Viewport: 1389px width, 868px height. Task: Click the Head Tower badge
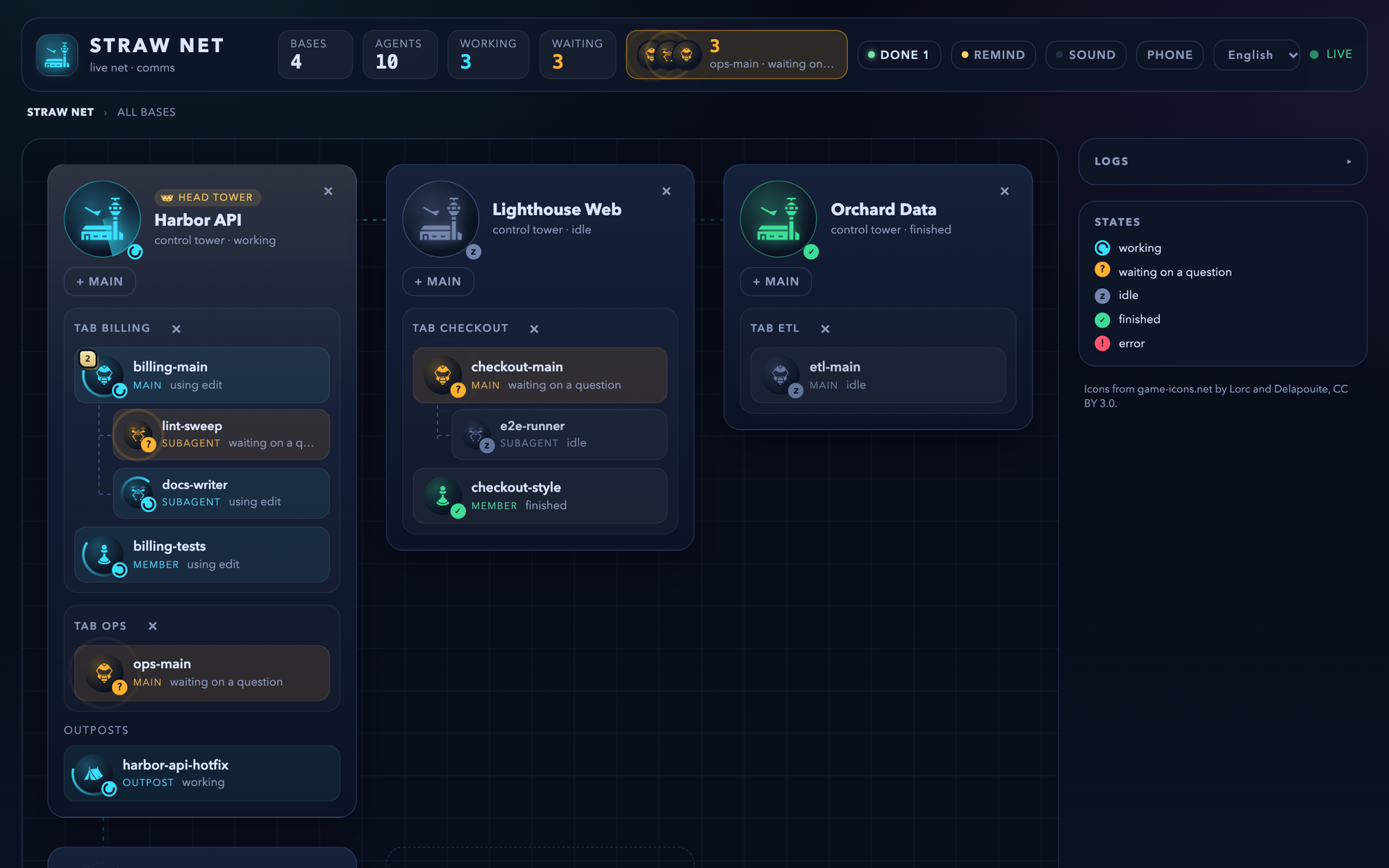208,198
